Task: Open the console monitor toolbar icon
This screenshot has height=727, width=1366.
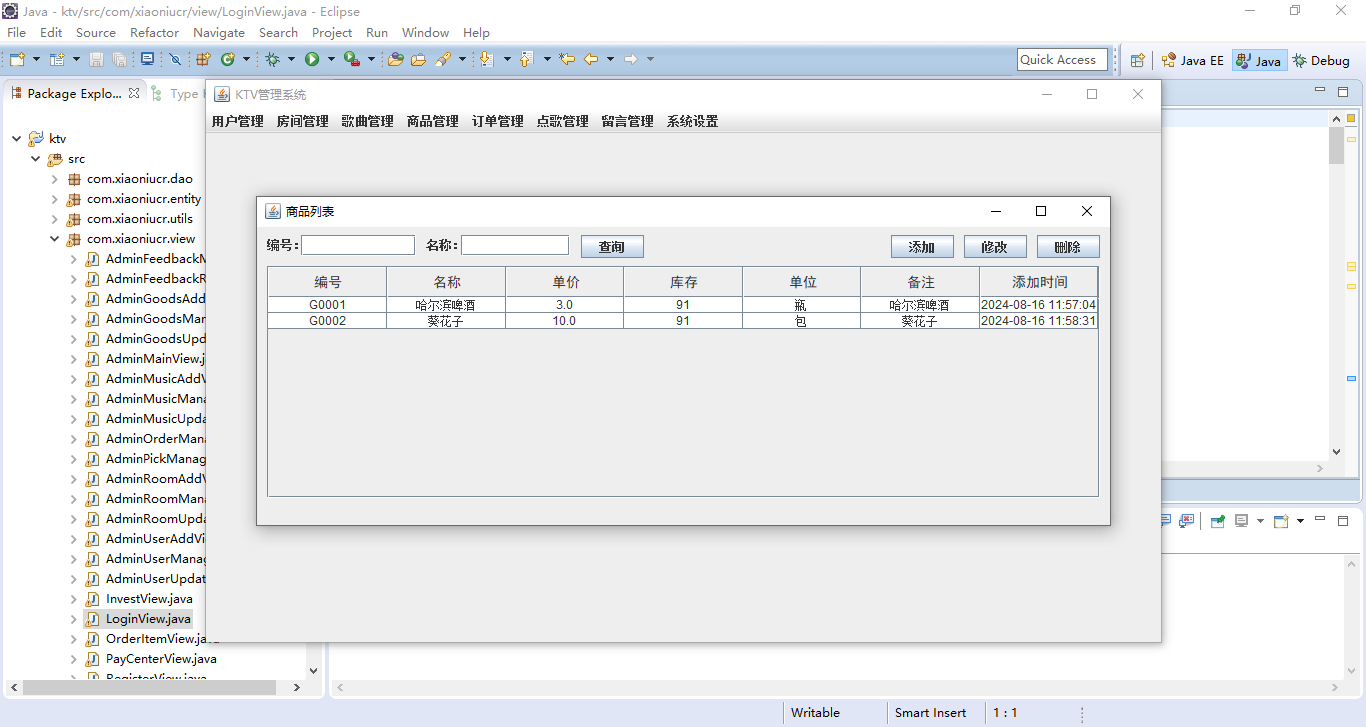Action: pos(147,59)
